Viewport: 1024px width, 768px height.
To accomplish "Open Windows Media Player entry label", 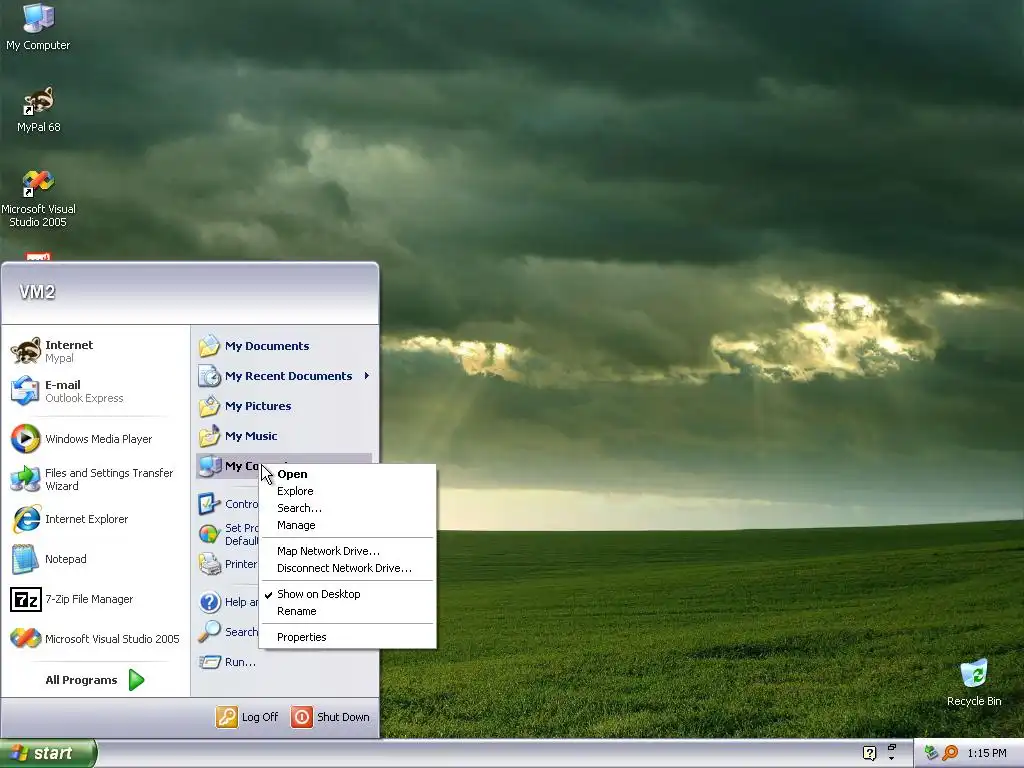I will [x=99, y=439].
